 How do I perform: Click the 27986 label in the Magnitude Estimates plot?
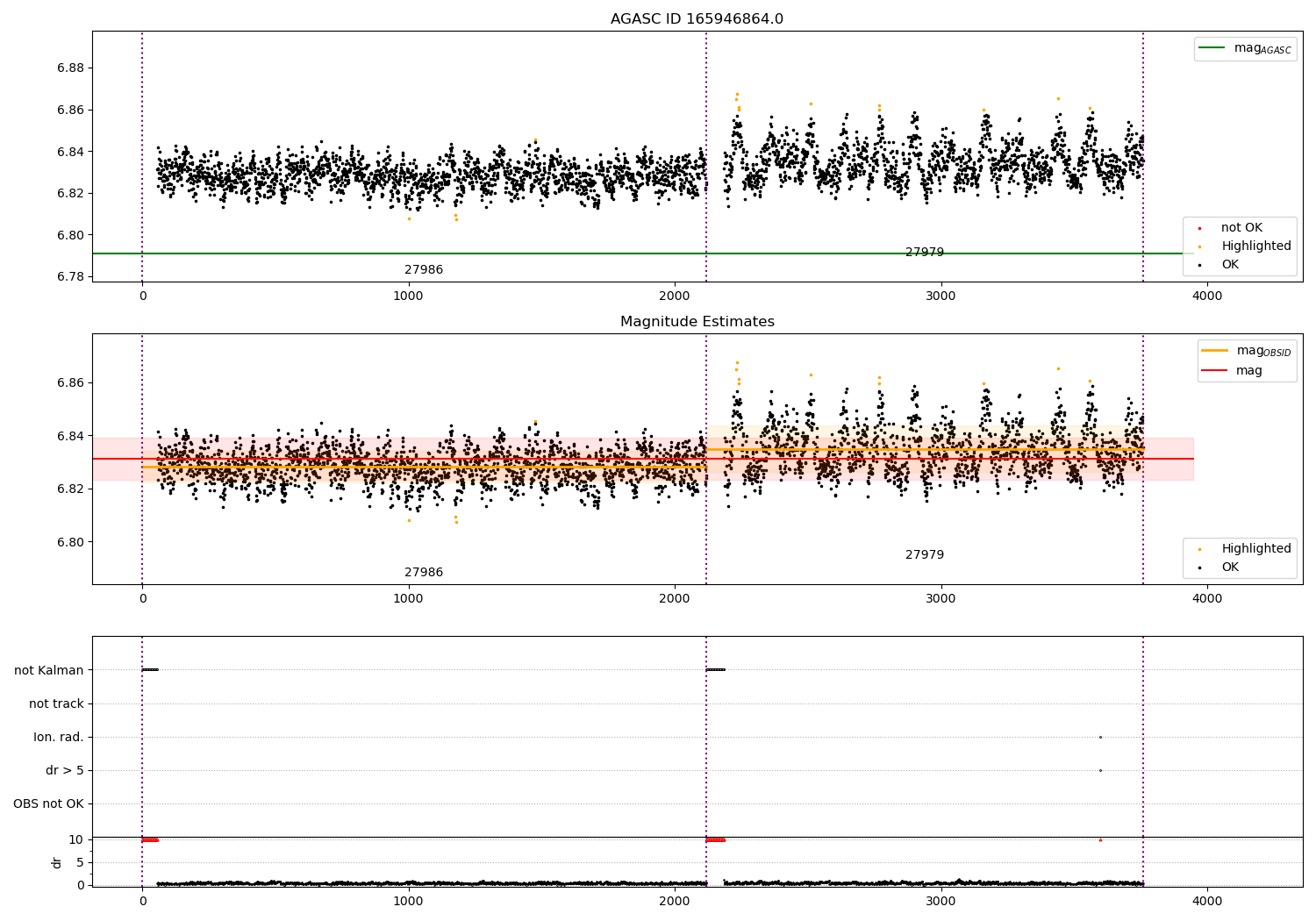[x=424, y=573]
